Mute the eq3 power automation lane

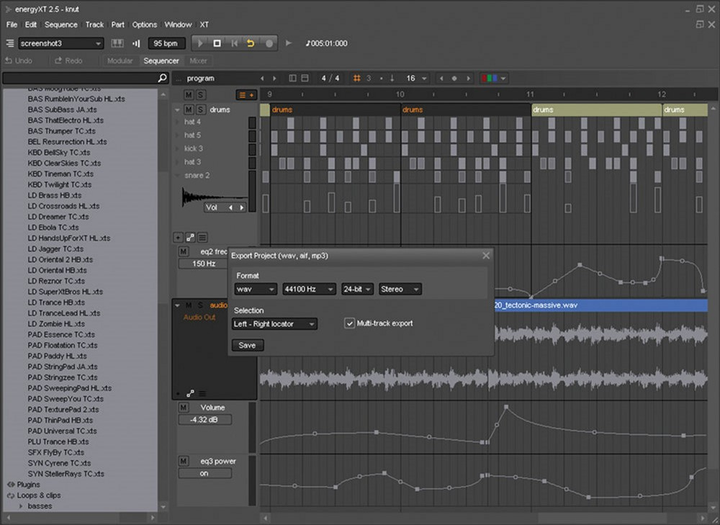pyautogui.click(x=183, y=461)
